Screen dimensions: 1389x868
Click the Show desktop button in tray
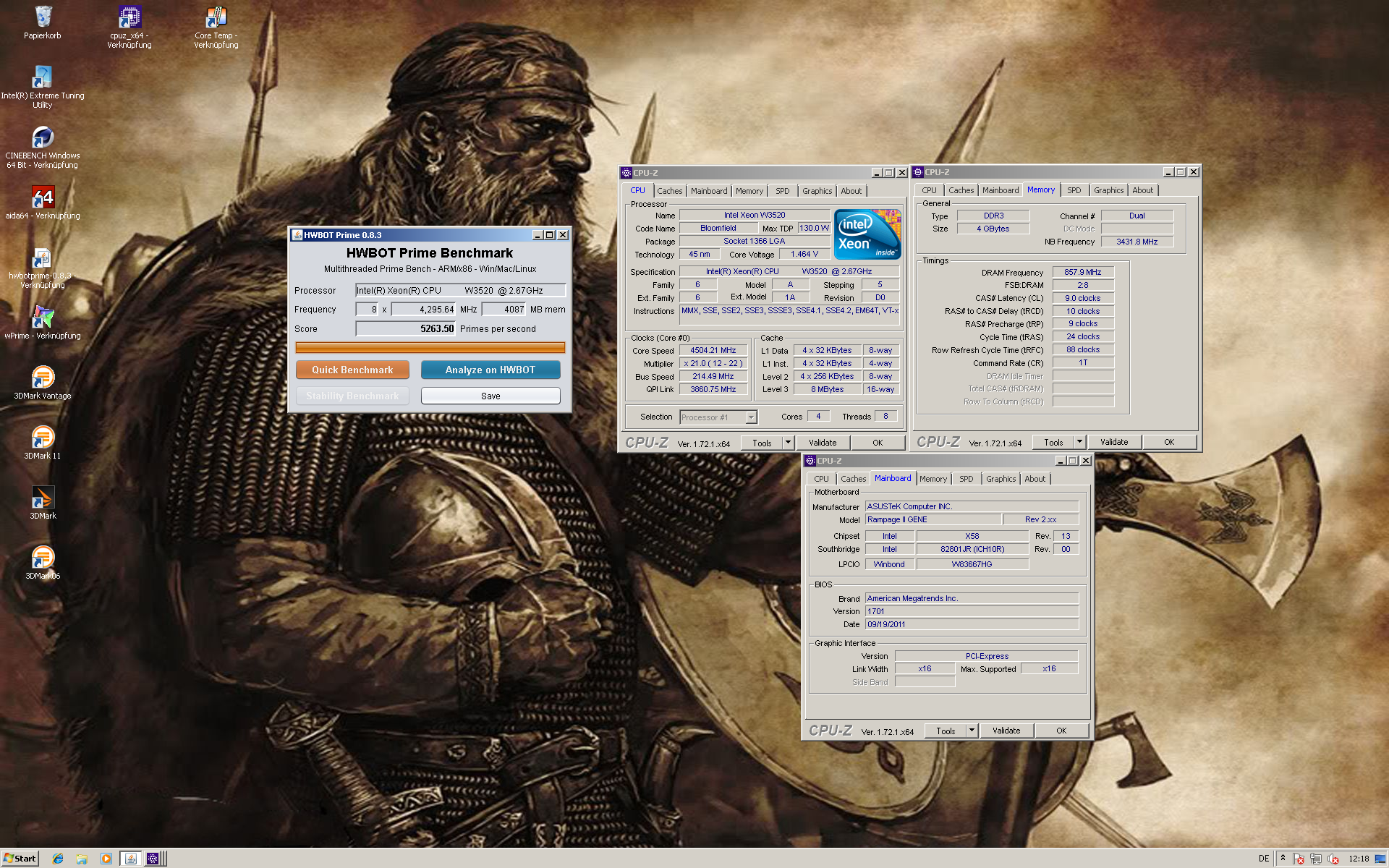coord(1380,859)
